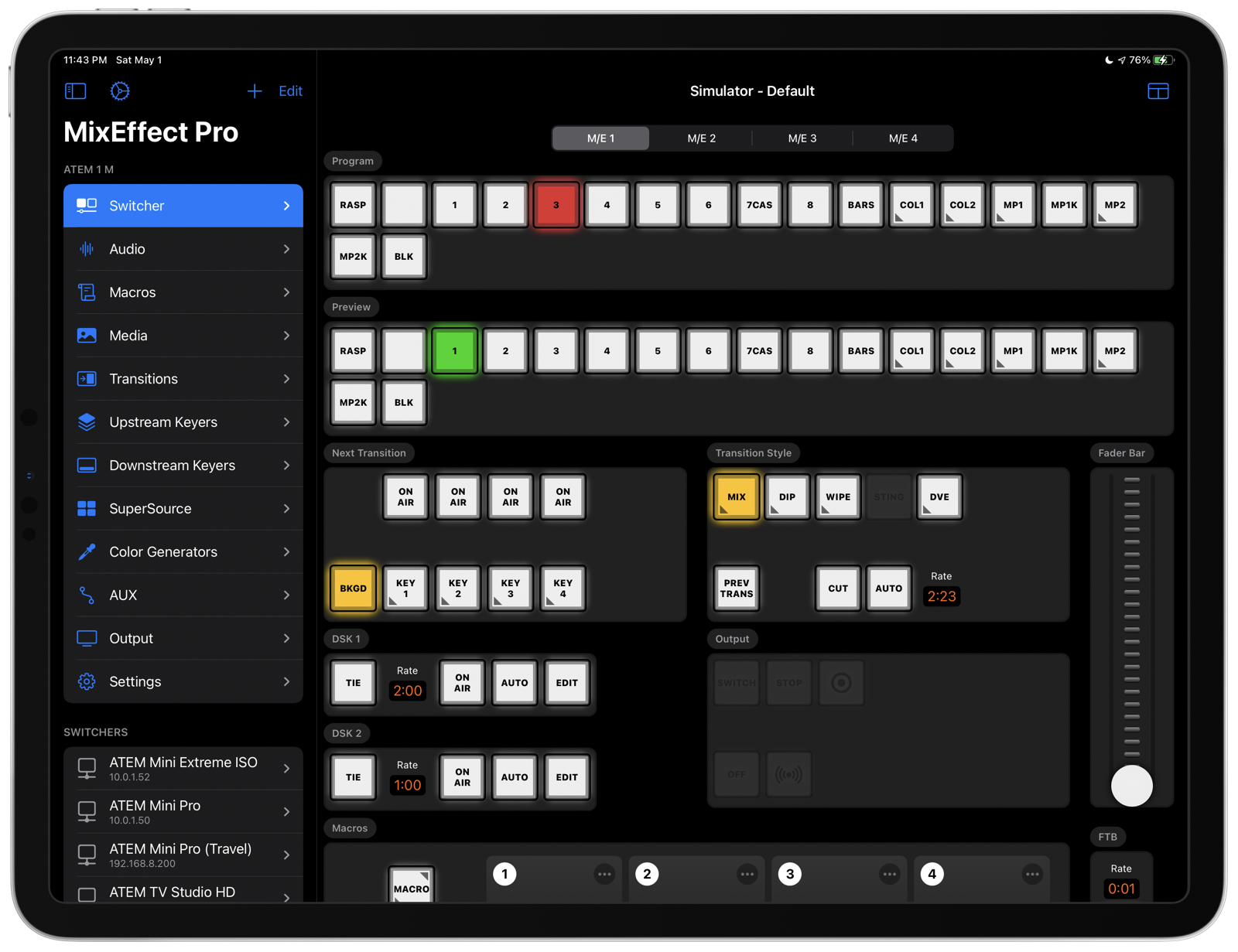
Task: Click FTB Rate value 0:01
Action: 1121,889
